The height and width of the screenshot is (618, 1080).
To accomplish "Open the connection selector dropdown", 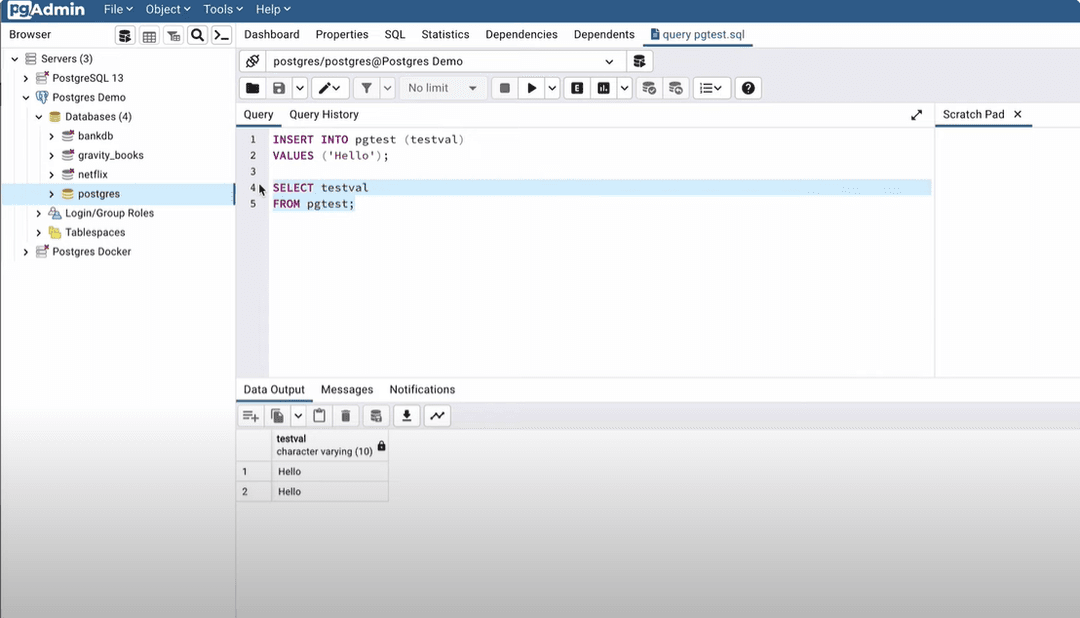I will point(609,62).
